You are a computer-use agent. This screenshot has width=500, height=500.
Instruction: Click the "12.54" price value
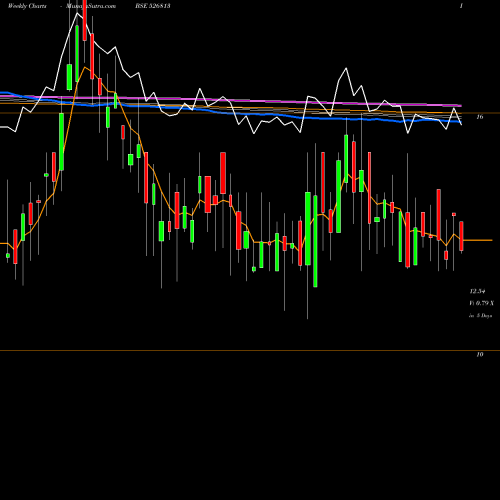[x=477, y=291]
